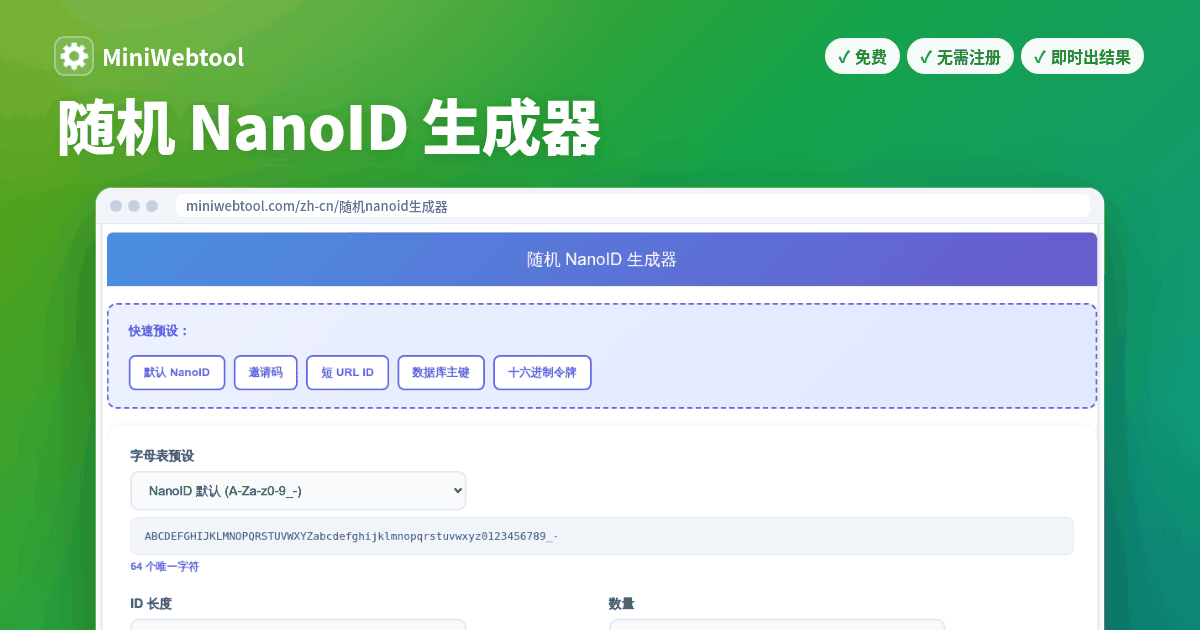This screenshot has width=1200, height=630.
Task: Select the 邀请码 preset
Action: 266,372
